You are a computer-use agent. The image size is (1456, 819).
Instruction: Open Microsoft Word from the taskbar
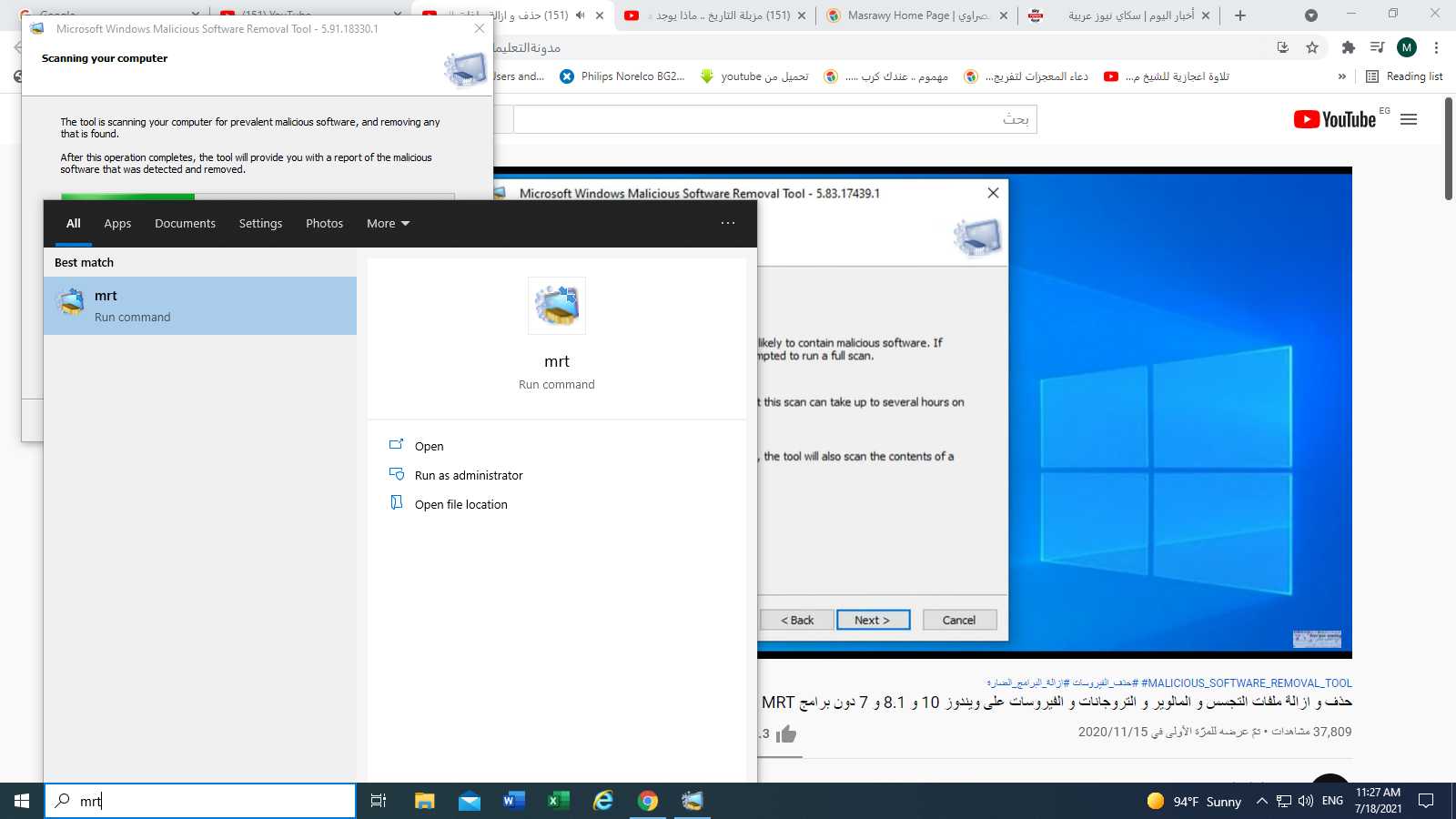tap(514, 801)
